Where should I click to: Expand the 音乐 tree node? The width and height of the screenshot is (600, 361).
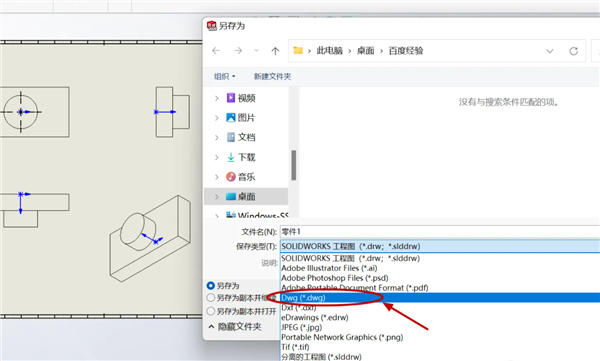pos(217,177)
